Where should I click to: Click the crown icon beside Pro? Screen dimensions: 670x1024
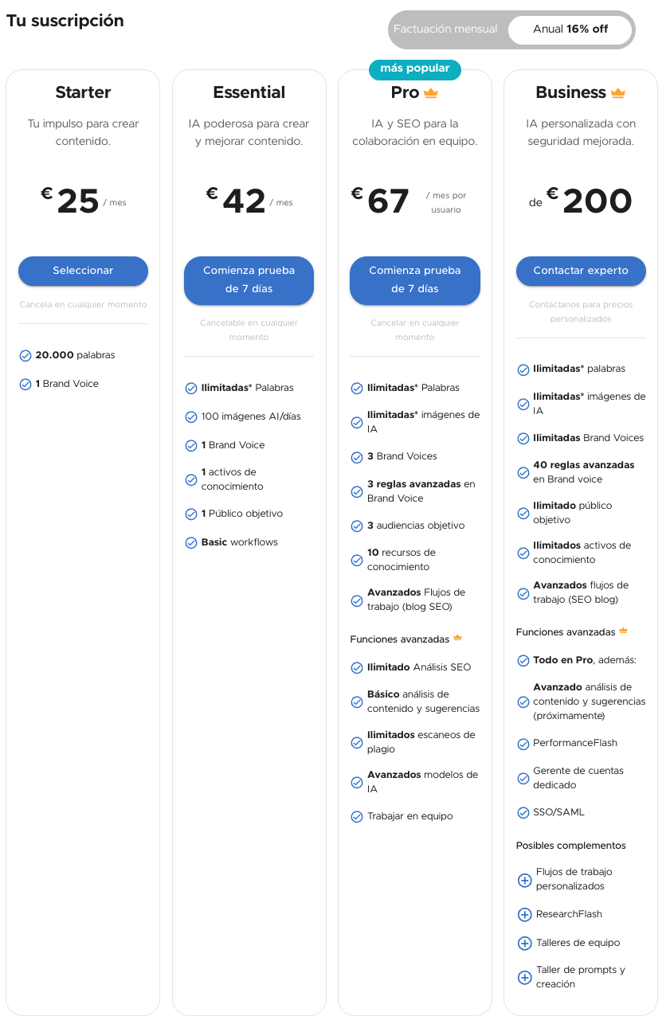coord(431,93)
